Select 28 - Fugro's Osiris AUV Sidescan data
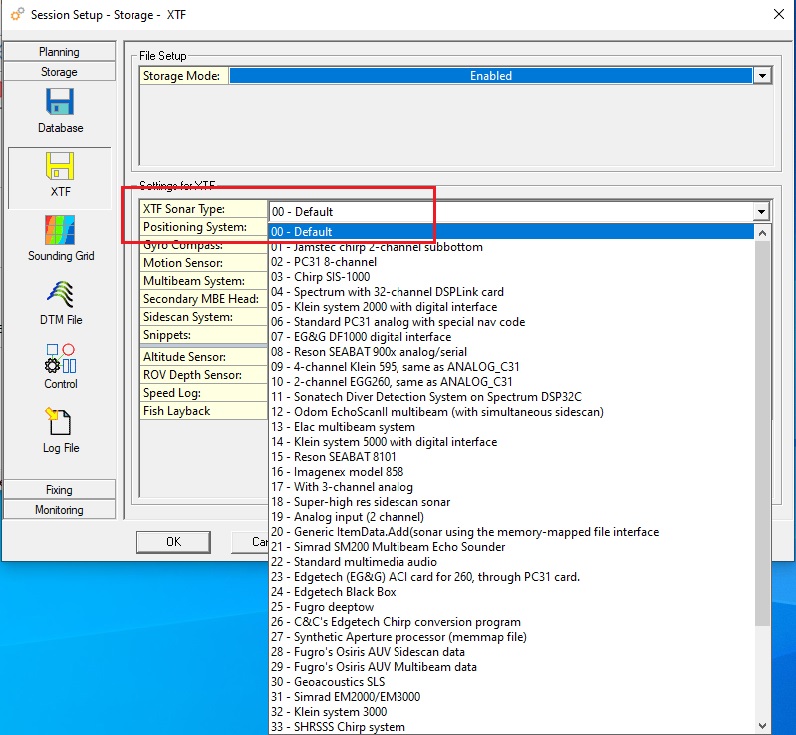The width and height of the screenshot is (796, 735). pos(511,652)
